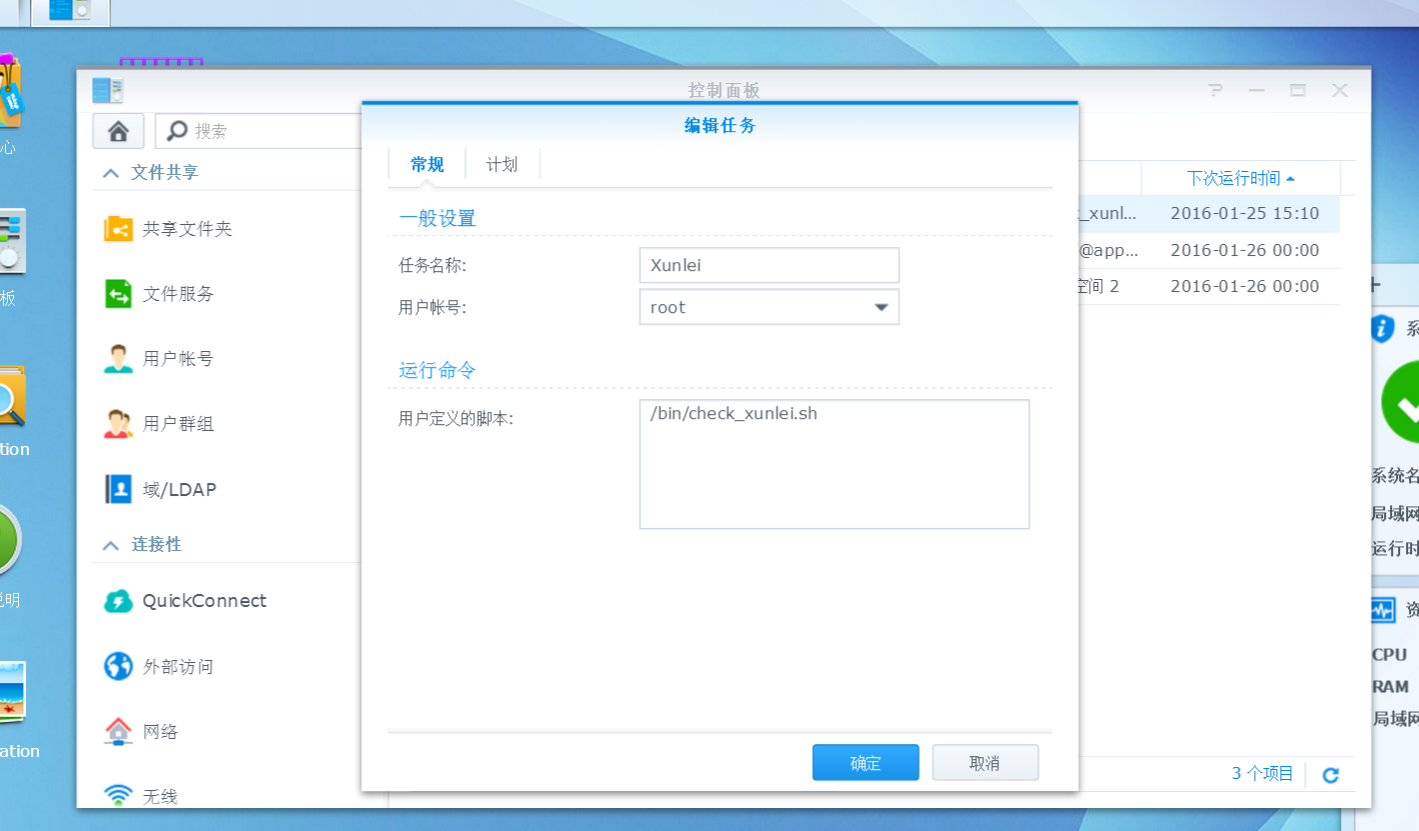Click the Control Panel window title icon
Image resolution: width=1419 pixels, height=831 pixels.
pyautogui.click(x=107, y=90)
